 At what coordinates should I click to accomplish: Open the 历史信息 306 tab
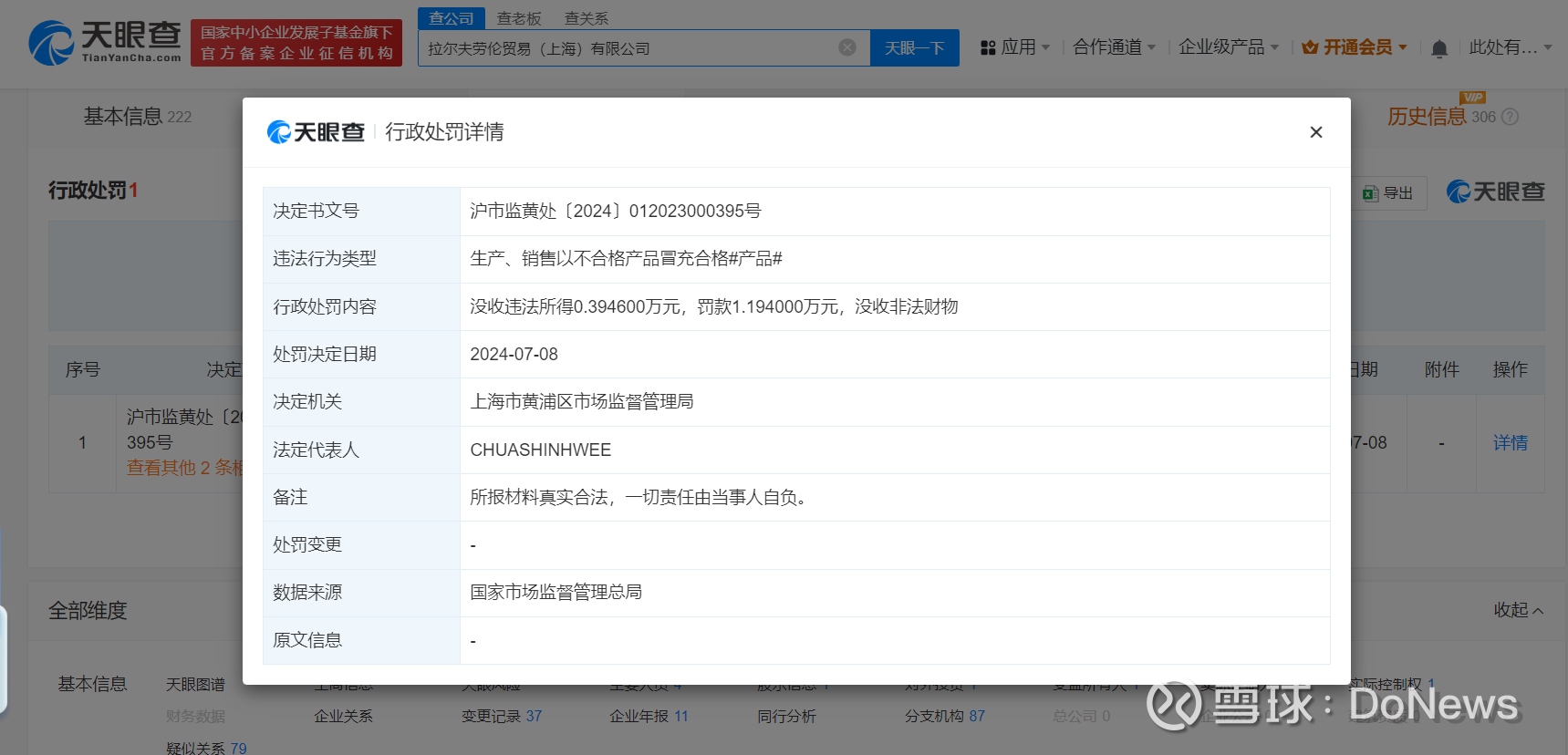[1441, 117]
